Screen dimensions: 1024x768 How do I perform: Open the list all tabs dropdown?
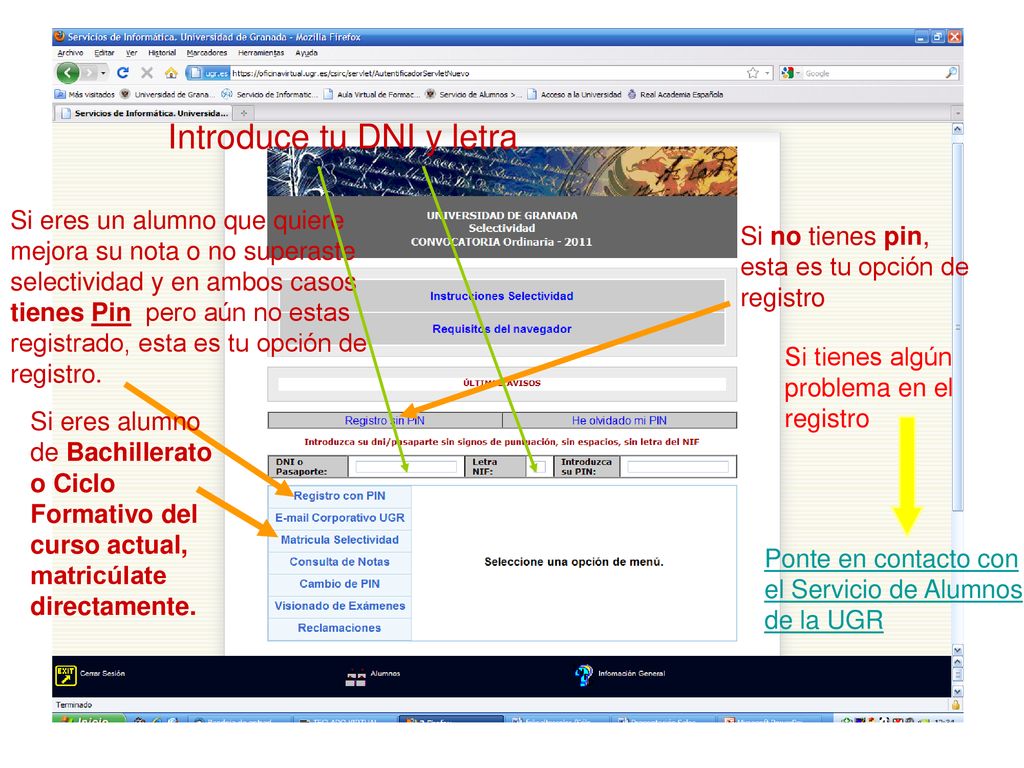[x=957, y=113]
